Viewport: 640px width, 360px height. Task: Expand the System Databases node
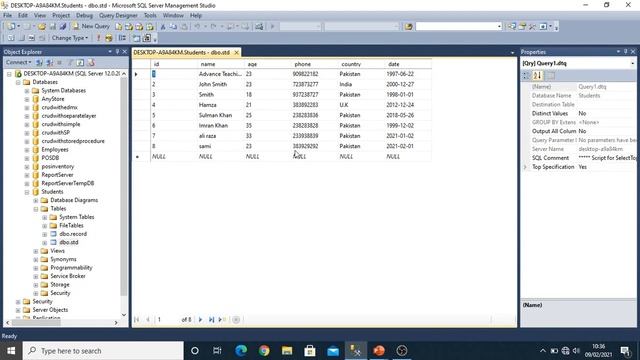coord(27,91)
